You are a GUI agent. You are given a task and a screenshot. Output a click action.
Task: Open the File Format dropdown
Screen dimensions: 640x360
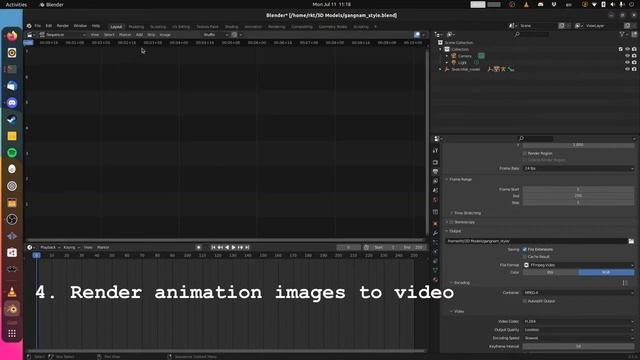coord(579,265)
